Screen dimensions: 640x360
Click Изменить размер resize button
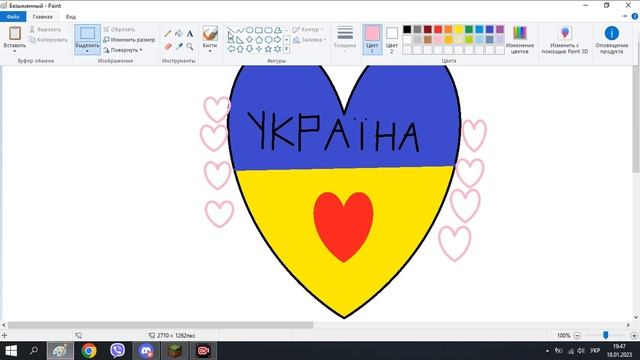tap(129, 40)
